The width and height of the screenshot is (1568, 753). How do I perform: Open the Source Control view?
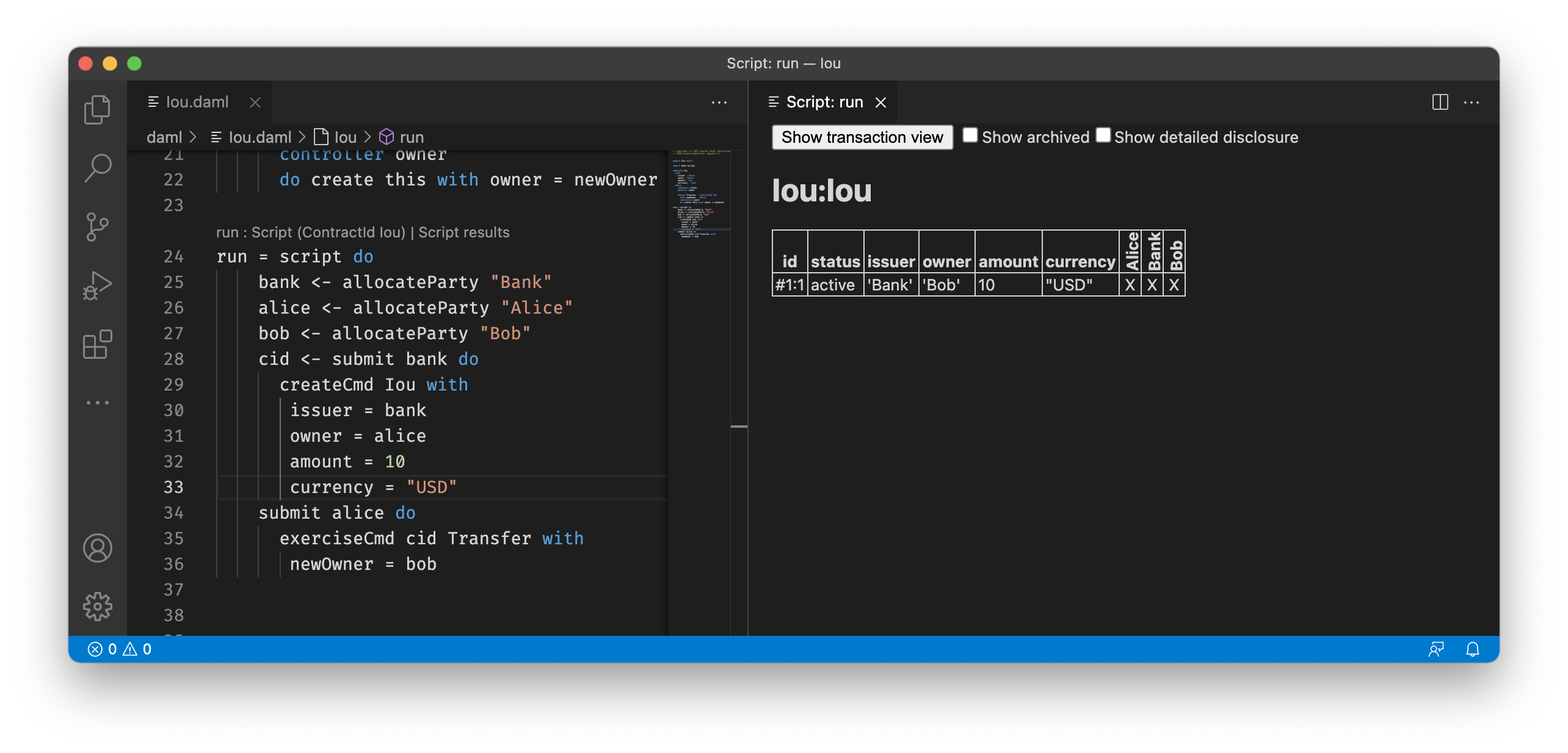[97, 227]
